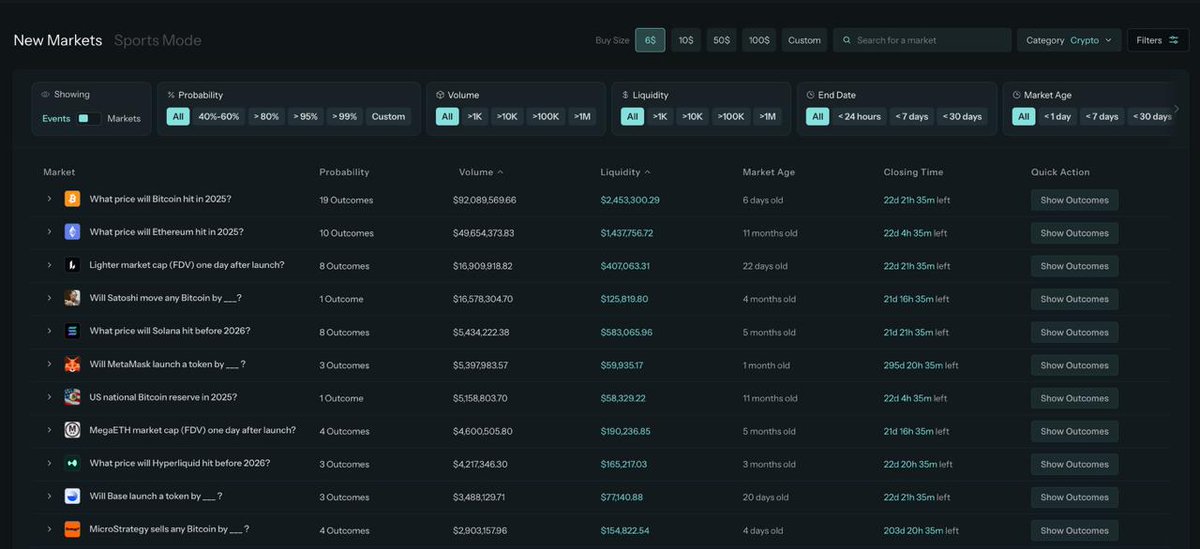Select the > 99% probability filter
Image resolution: width=1200 pixels, height=549 pixels.
(345, 116)
